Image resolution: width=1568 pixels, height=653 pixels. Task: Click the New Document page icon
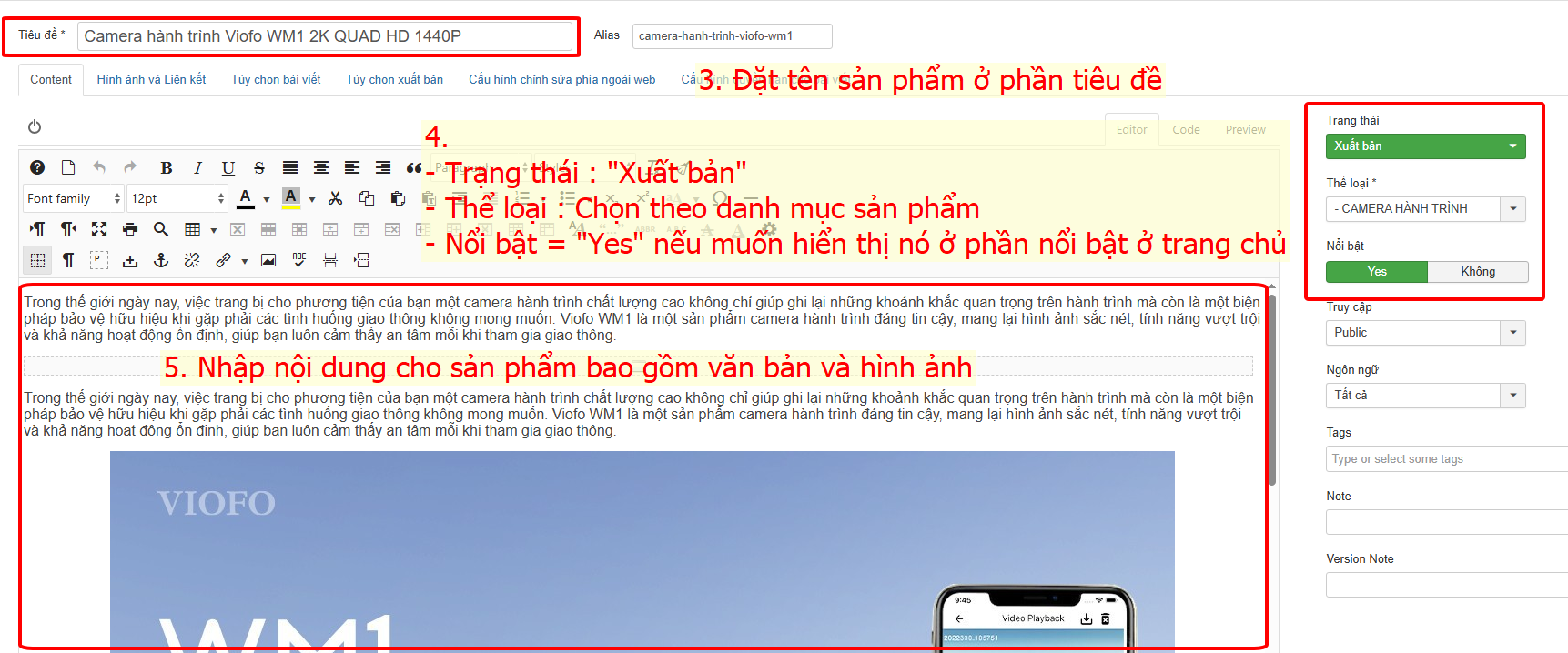[x=68, y=167]
